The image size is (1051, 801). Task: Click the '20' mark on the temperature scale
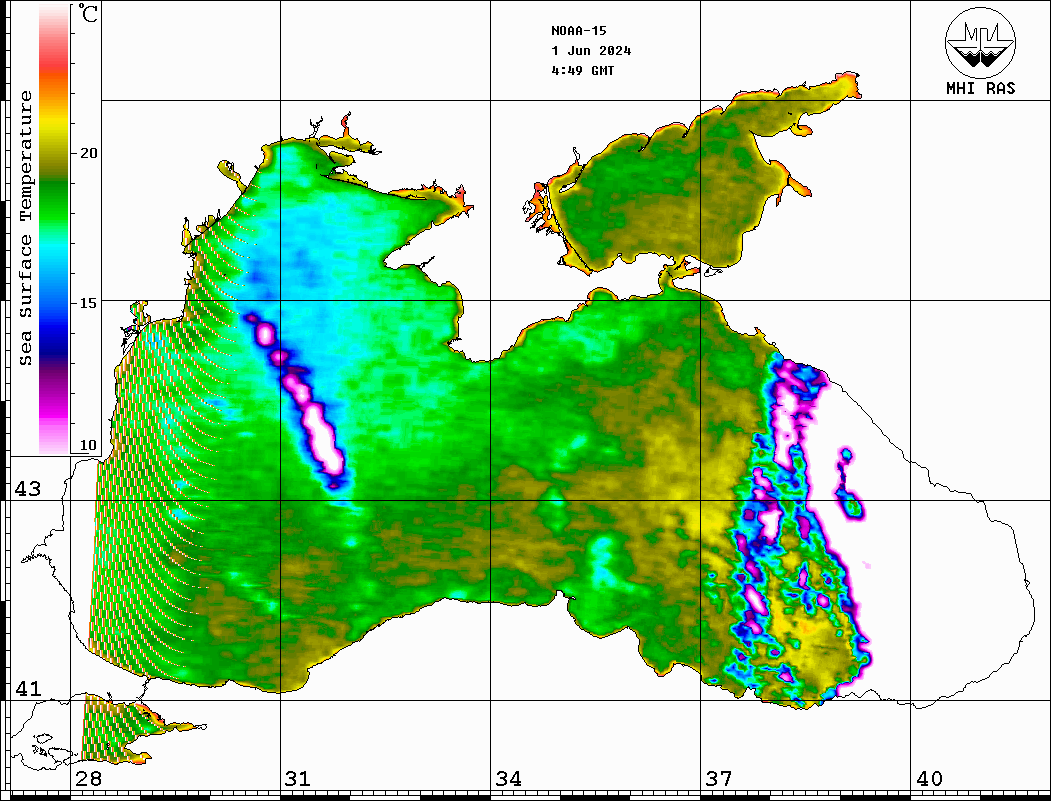(88, 153)
